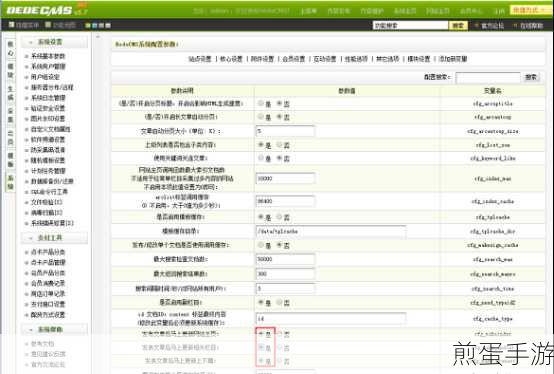This screenshot has height=374, width=554.
Task: Select the 是 radio for cfg_arcsptitle
Action: (x=261, y=103)
